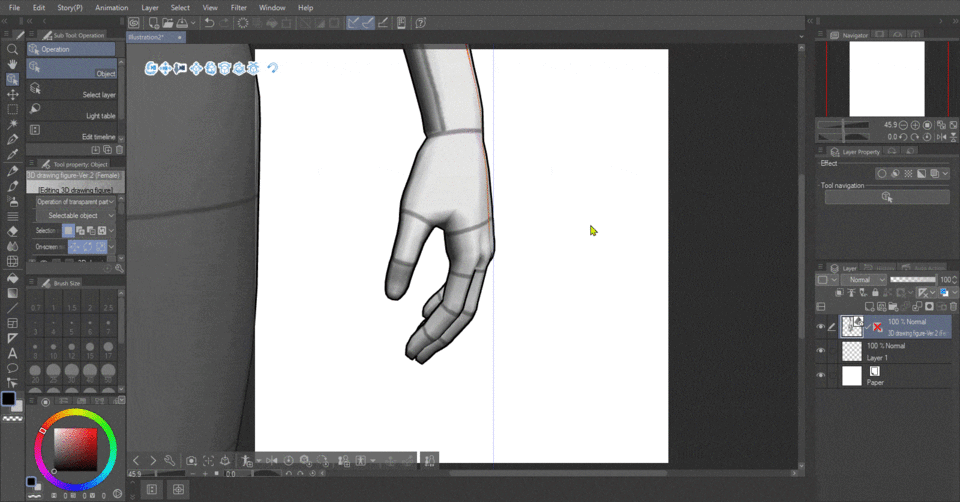
Task: Select the Zoom magnifier tool
Action: click(12, 49)
